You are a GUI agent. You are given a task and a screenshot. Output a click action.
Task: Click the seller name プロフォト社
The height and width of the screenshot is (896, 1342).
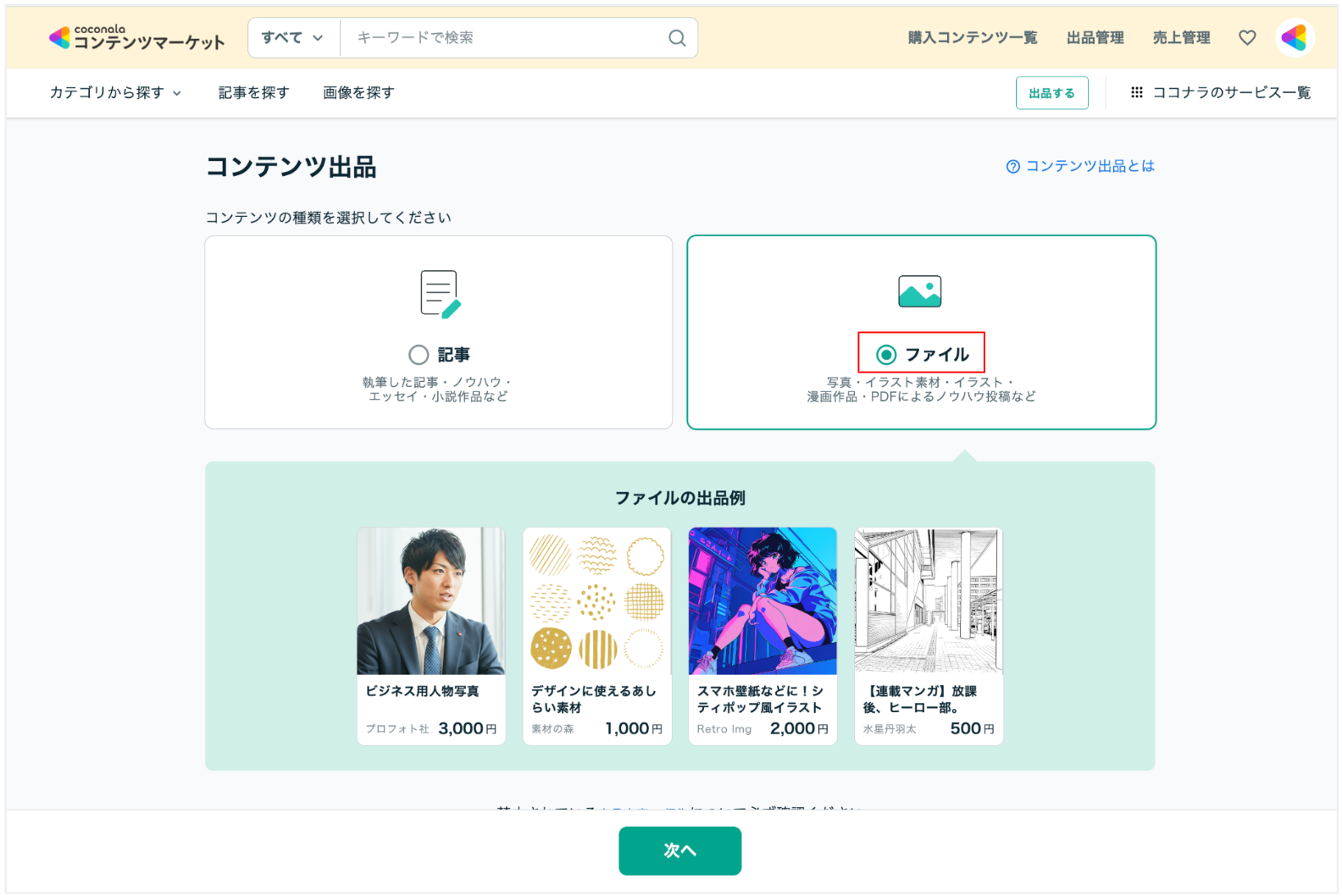coord(397,729)
